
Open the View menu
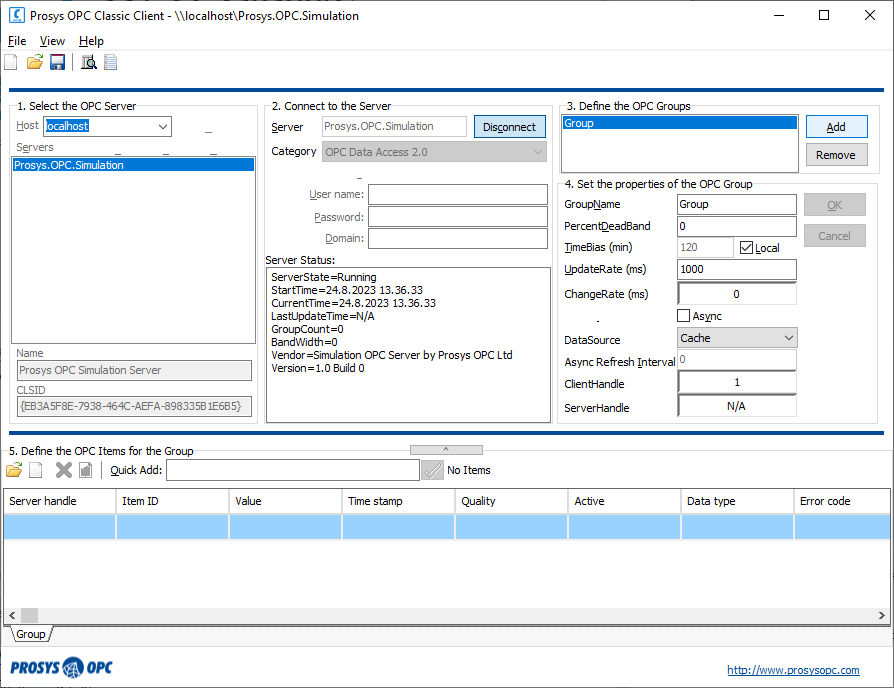tap(52, 41)
